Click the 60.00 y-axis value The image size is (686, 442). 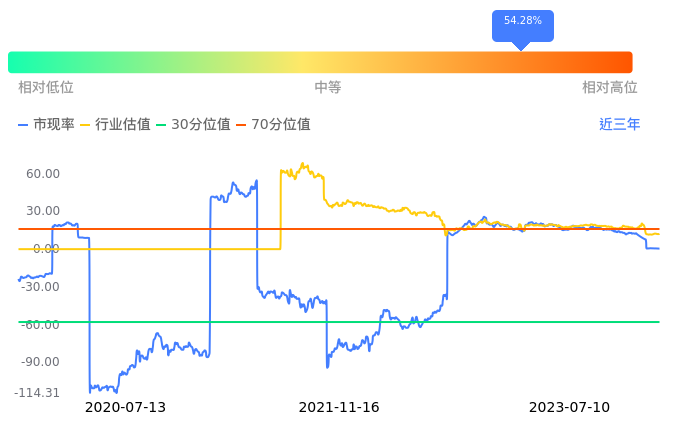coord(43,174)
